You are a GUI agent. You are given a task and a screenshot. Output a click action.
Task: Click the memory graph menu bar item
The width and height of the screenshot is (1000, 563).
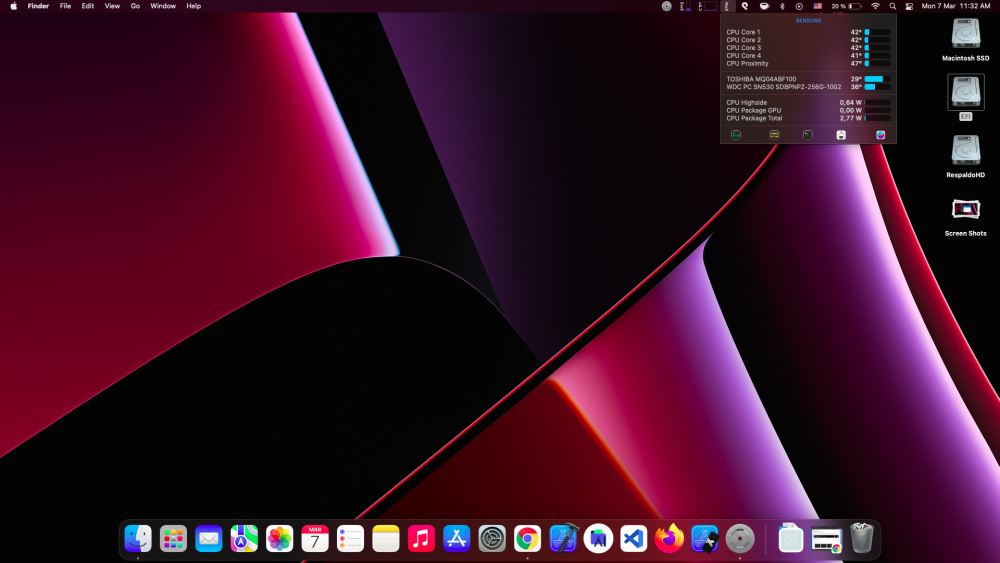(686, 6)
